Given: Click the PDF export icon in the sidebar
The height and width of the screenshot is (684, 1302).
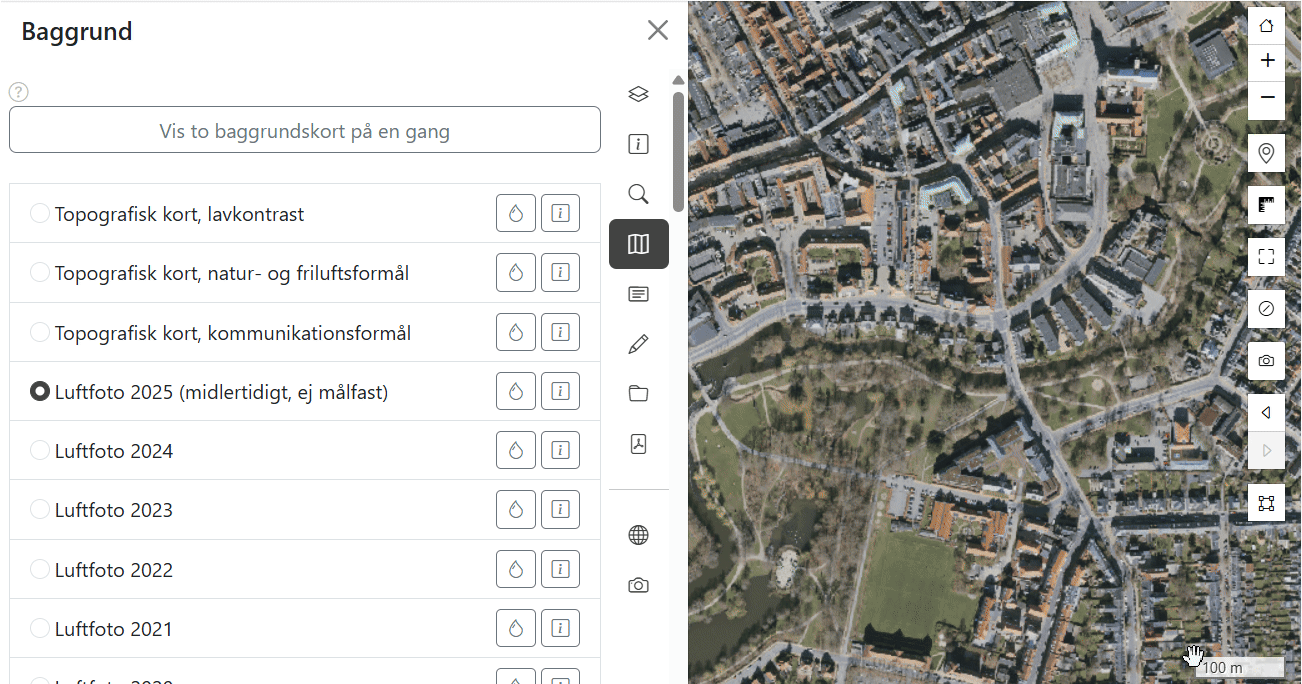Looking at the screenshot, I should pos(638,444).
